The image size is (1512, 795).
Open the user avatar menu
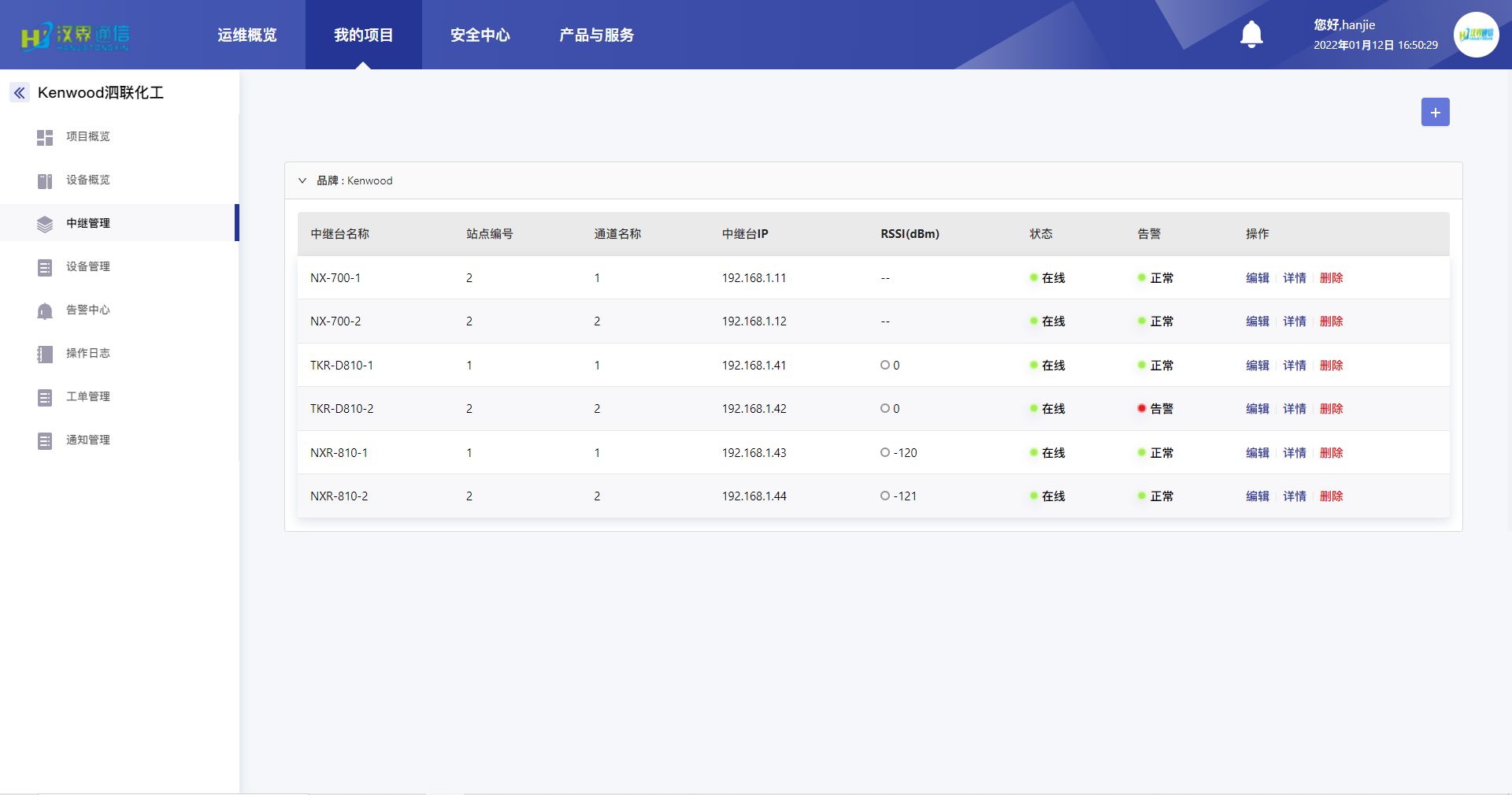click(1476, 35)
